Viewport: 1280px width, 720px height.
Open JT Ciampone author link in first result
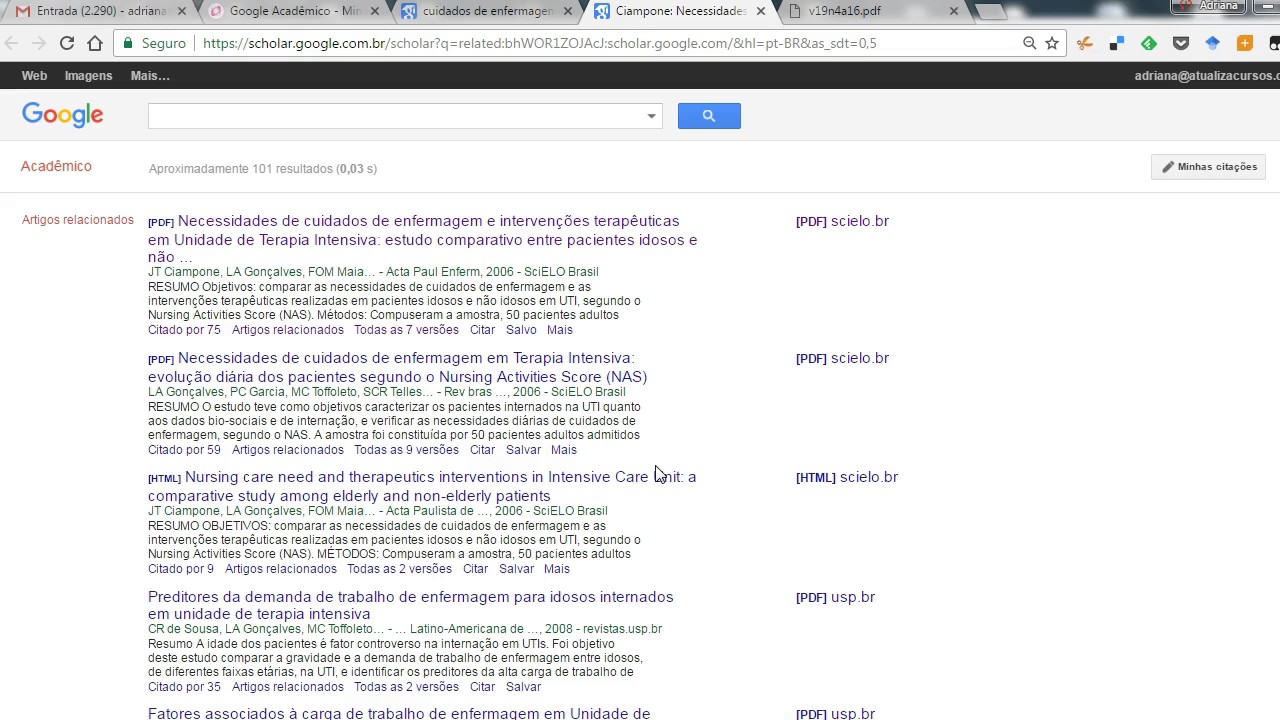(183, 272)
